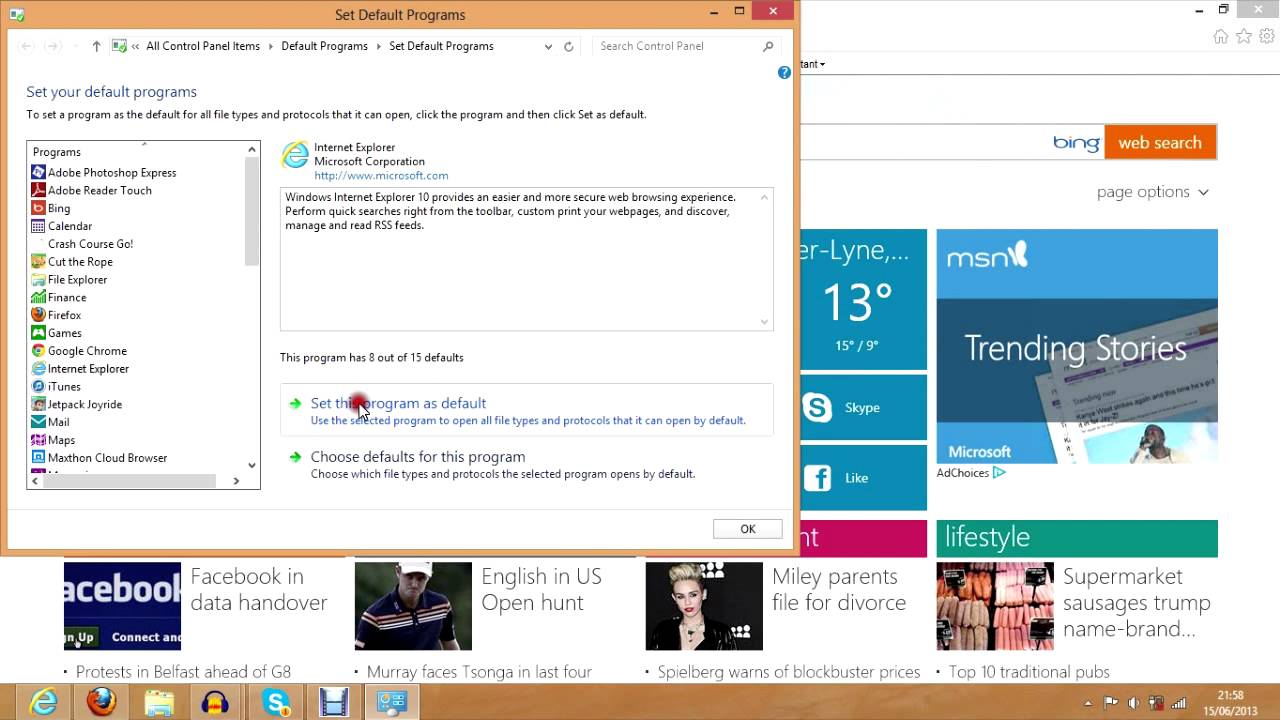Open Supermarket sausages story thumbnail
Viewport: 1280px width, 720px height.
tap(995, 606)
